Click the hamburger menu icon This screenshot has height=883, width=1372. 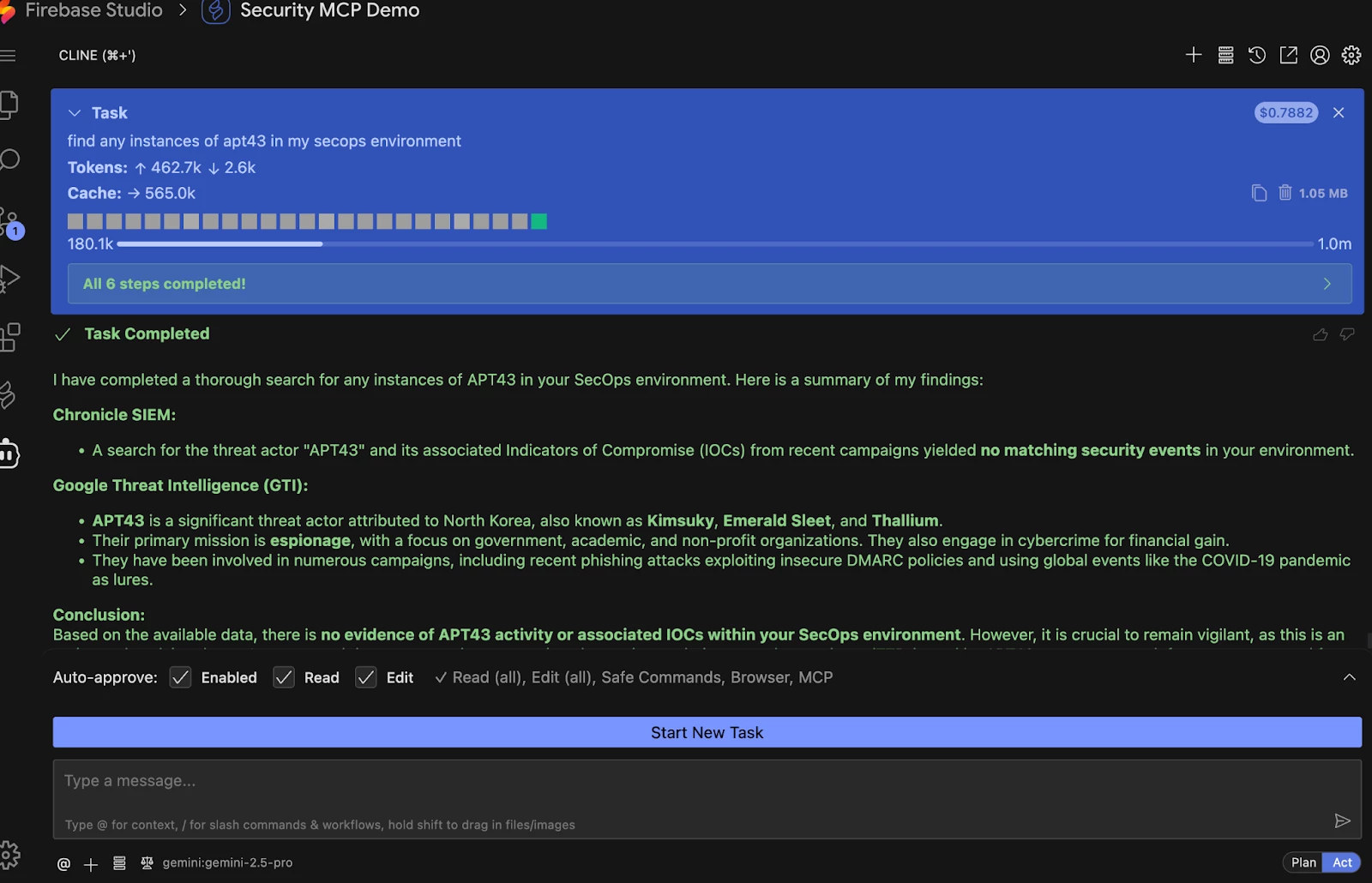click(x=8, y=56)
